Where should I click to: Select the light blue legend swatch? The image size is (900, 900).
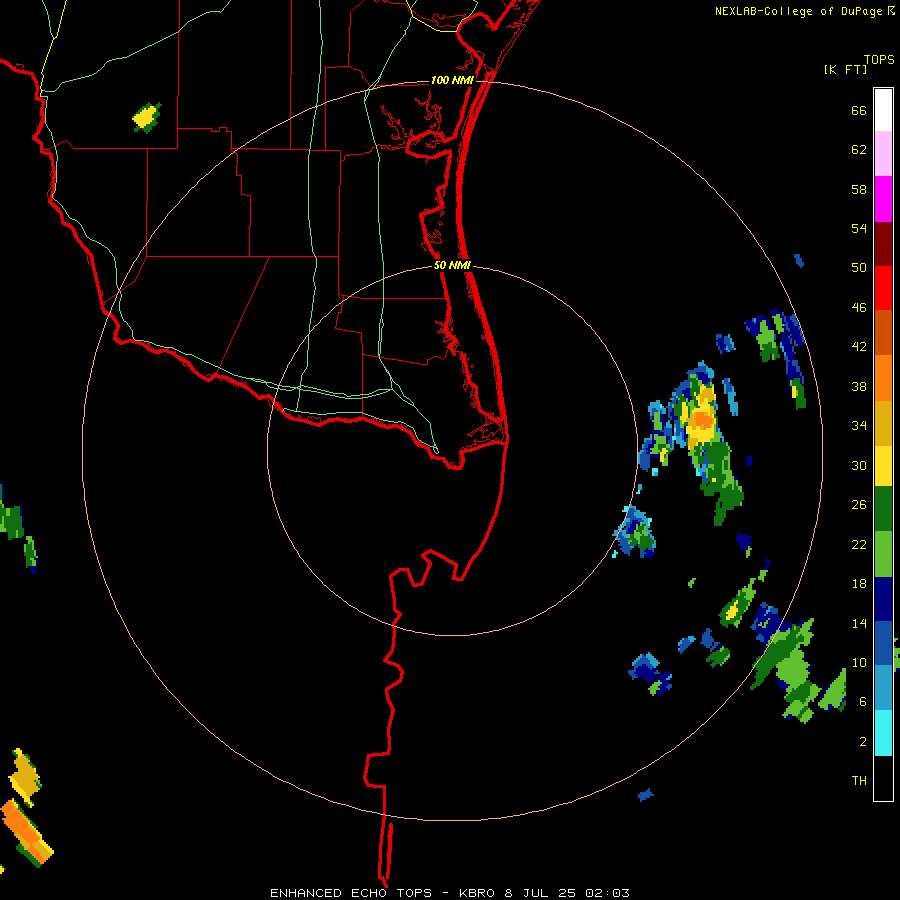pos(883,687)
